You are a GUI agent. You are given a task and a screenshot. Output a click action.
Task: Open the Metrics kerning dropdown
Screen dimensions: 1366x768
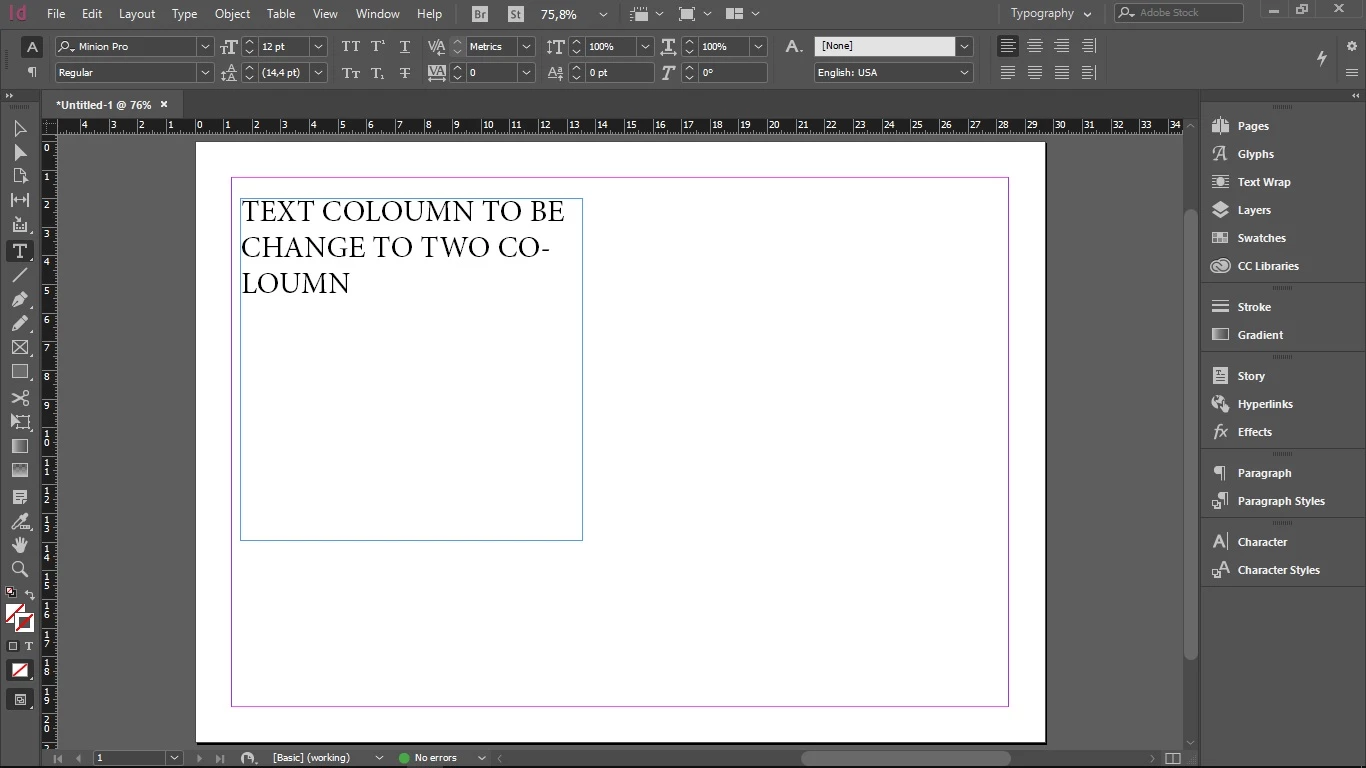point(526,47)
